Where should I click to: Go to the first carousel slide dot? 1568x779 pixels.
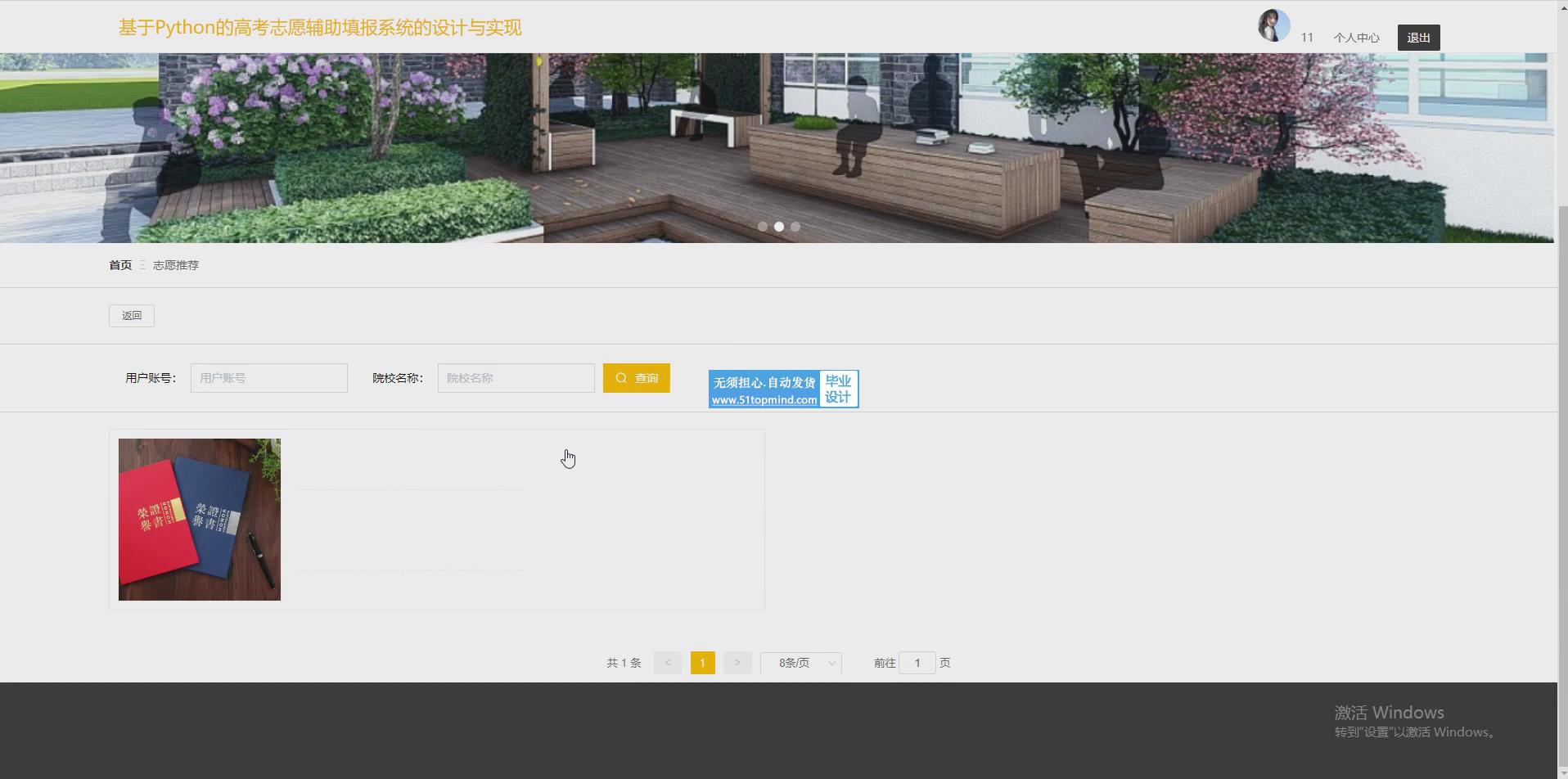(x=763, y=227)
